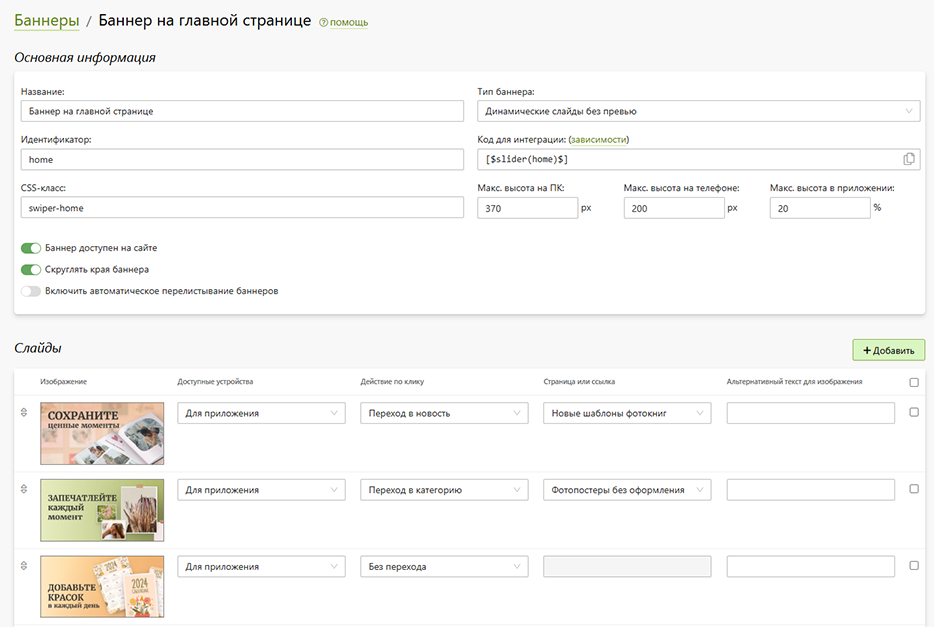Open 'Фотопостеры без оформления' page dropdown
The width and height of the screenshot is (934, 627).
pyautogui.click(x=627, y=490)
